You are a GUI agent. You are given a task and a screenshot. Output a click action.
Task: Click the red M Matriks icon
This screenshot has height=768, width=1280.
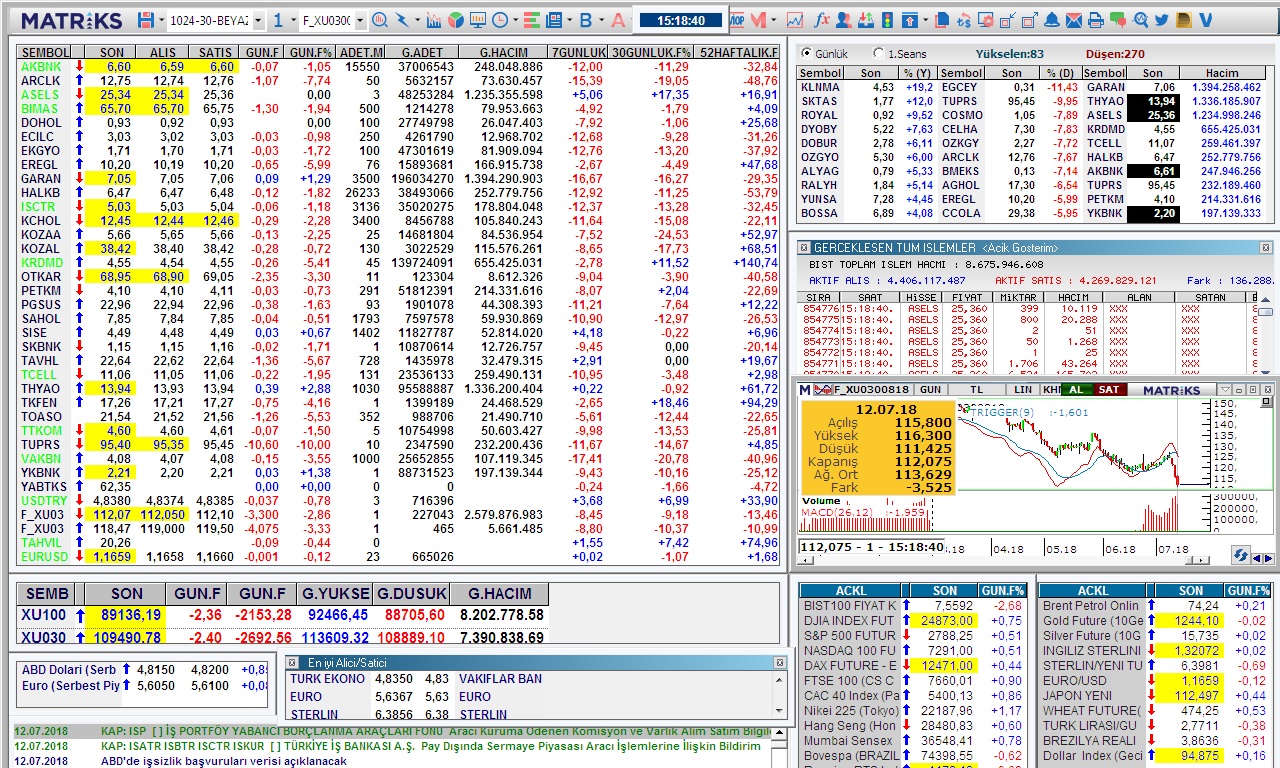click(x=758, y=20)
